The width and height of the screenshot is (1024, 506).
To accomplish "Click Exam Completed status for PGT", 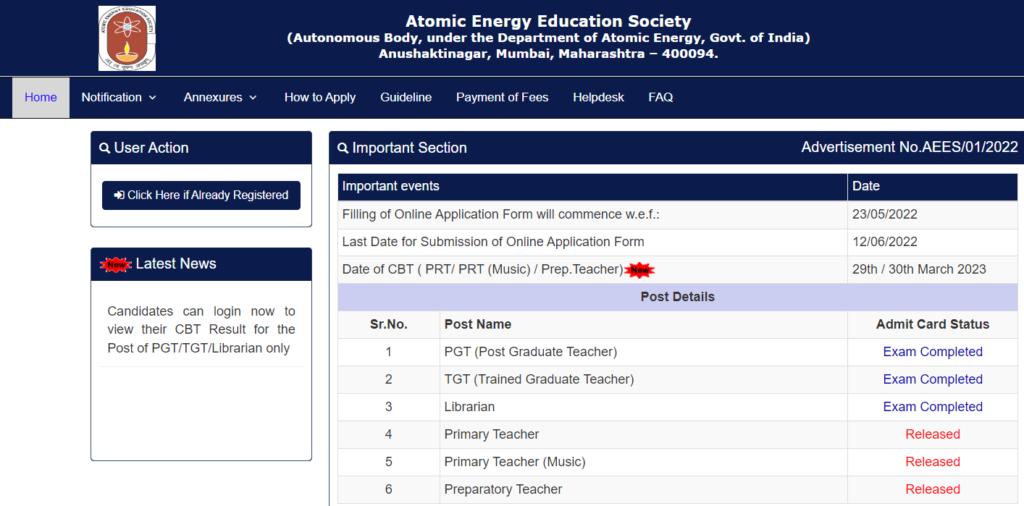I will point(933,352).
